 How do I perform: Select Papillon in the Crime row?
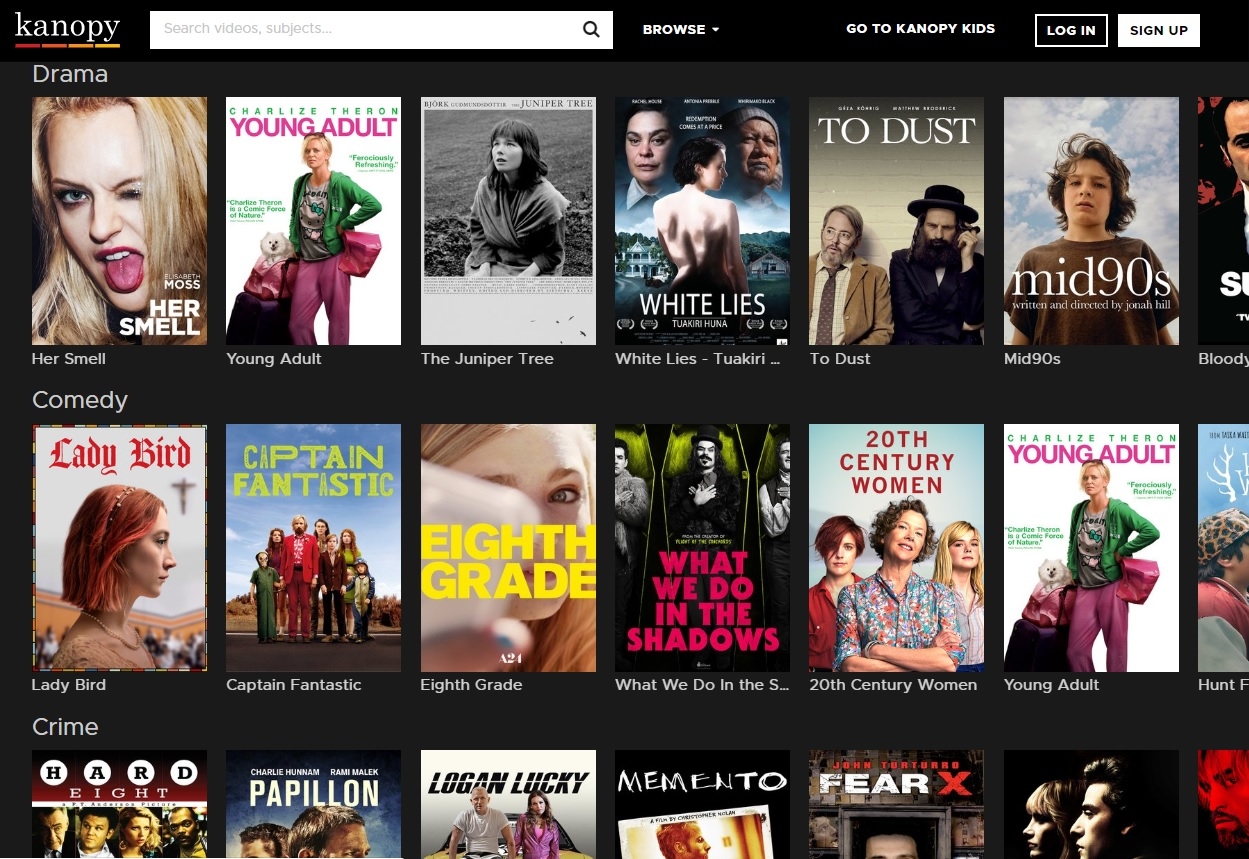(313, 805)
